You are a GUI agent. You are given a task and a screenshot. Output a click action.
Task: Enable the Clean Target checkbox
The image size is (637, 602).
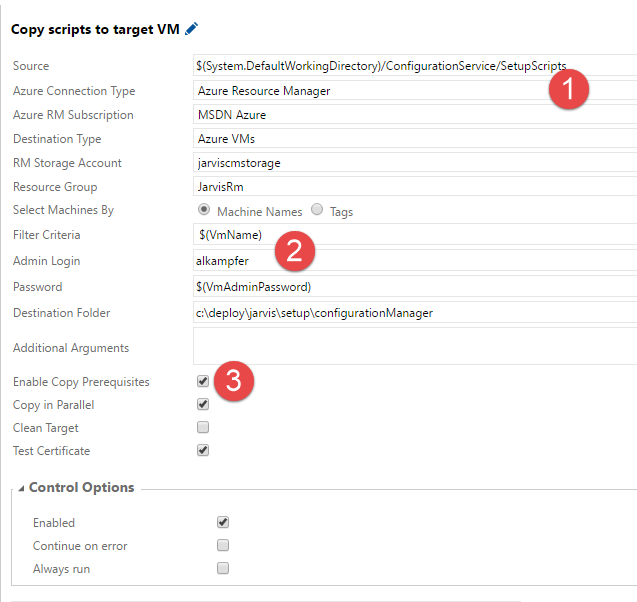203,428
